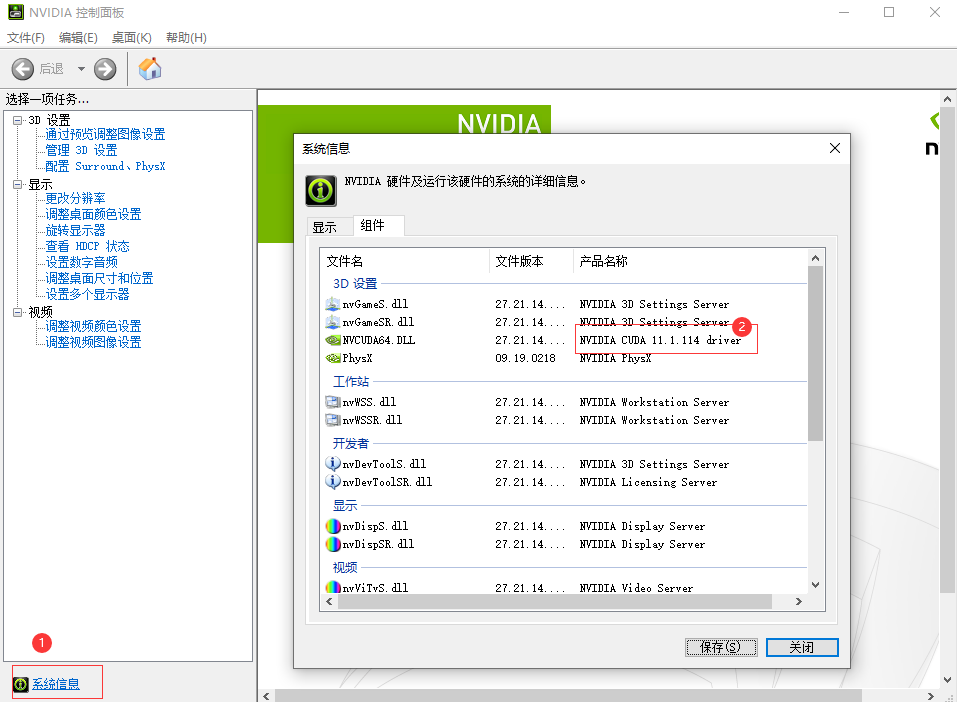Click the main panel scroll-down arrow
Image resolution: width=957 pixels, height=702 pixels.
(947, 679)
